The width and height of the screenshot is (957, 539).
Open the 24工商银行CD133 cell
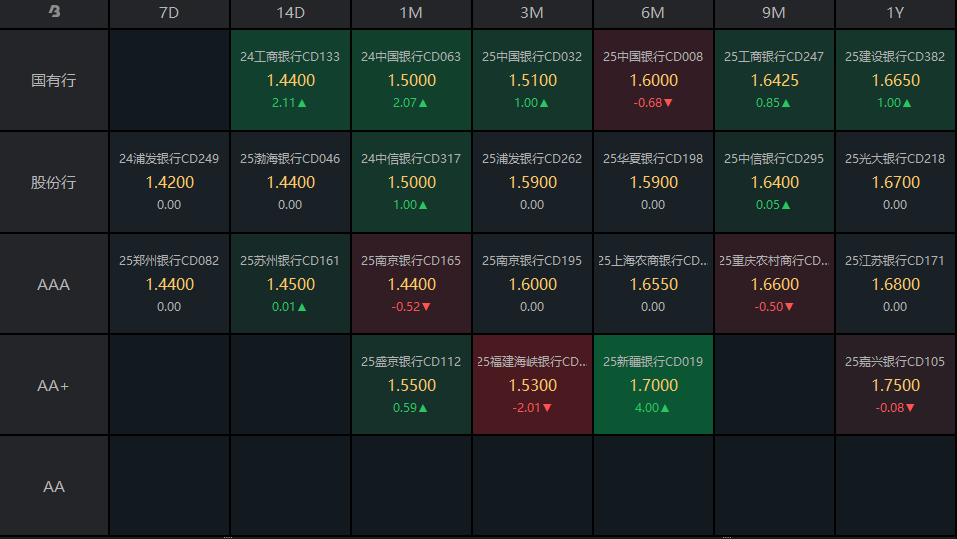click(290, 80)
